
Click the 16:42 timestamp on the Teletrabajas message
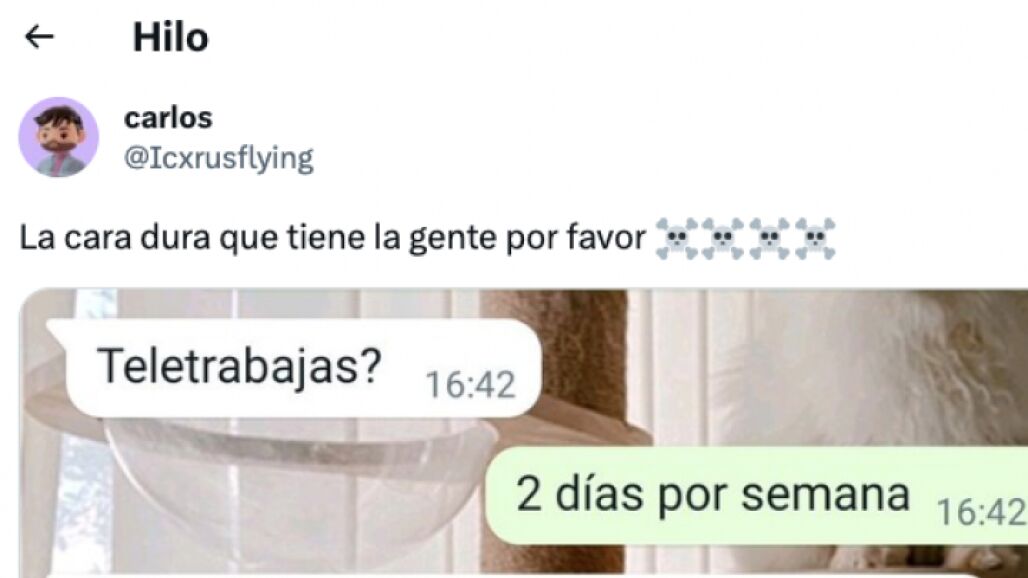(470, 384)
